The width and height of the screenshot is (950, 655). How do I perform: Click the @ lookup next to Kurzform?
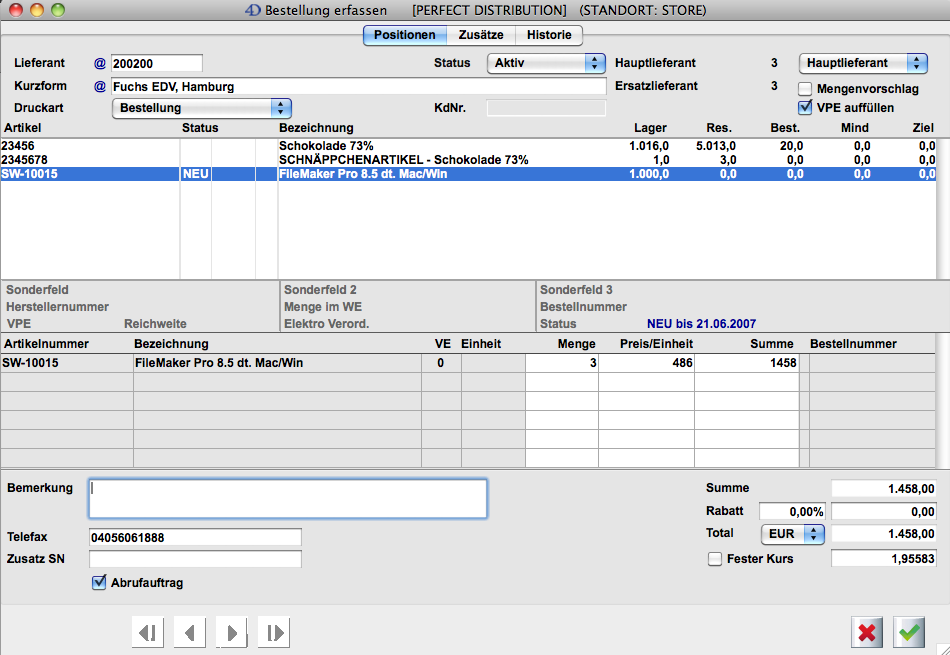(x=99, y=86)
